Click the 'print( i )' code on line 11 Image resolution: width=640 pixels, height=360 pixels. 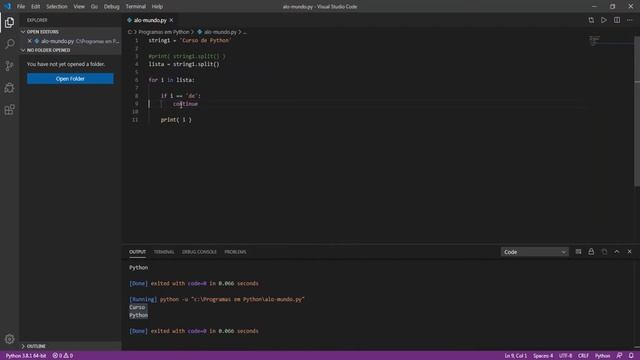click(x=176, y=120)
